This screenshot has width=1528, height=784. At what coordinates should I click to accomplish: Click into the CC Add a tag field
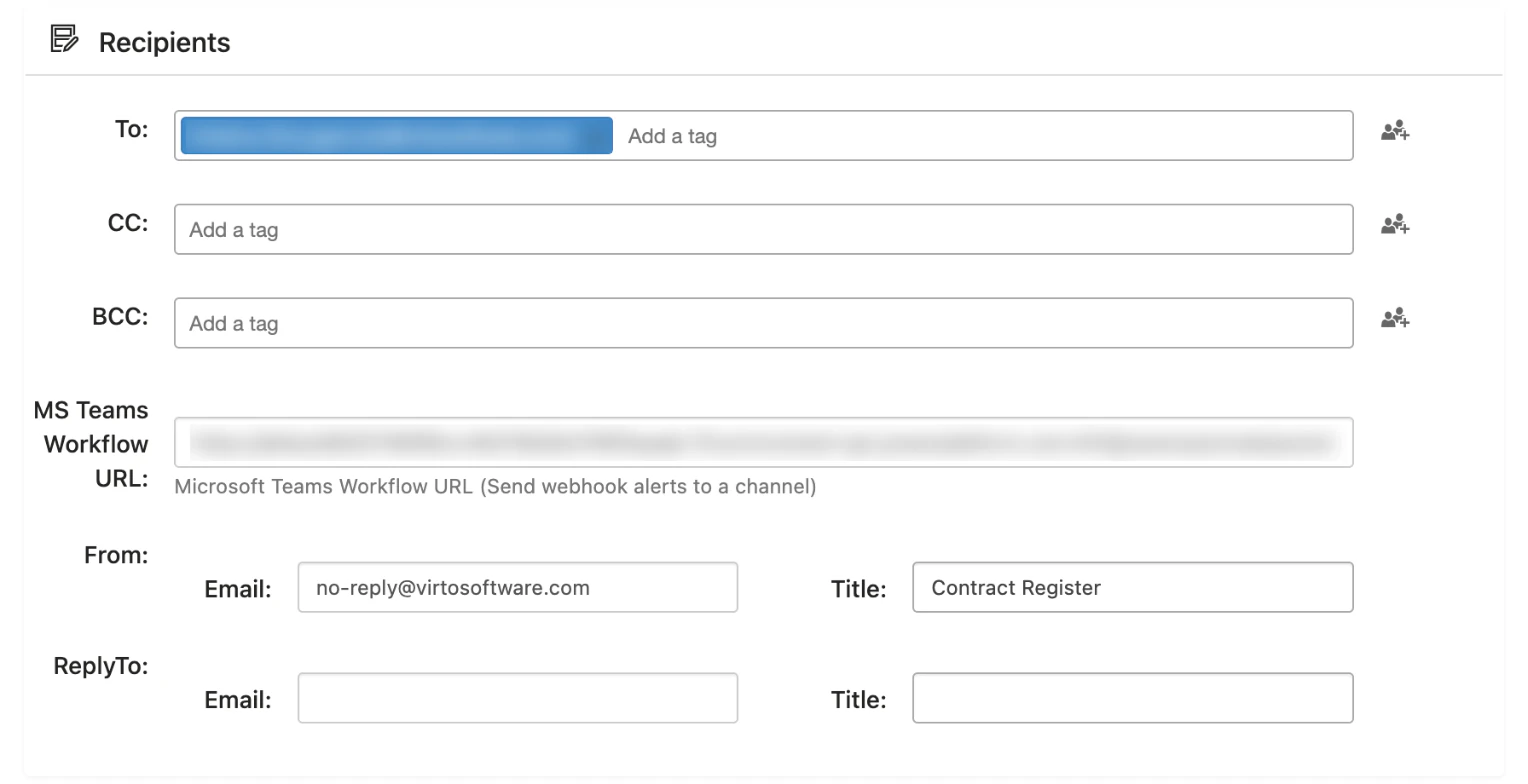coord(763,229)
